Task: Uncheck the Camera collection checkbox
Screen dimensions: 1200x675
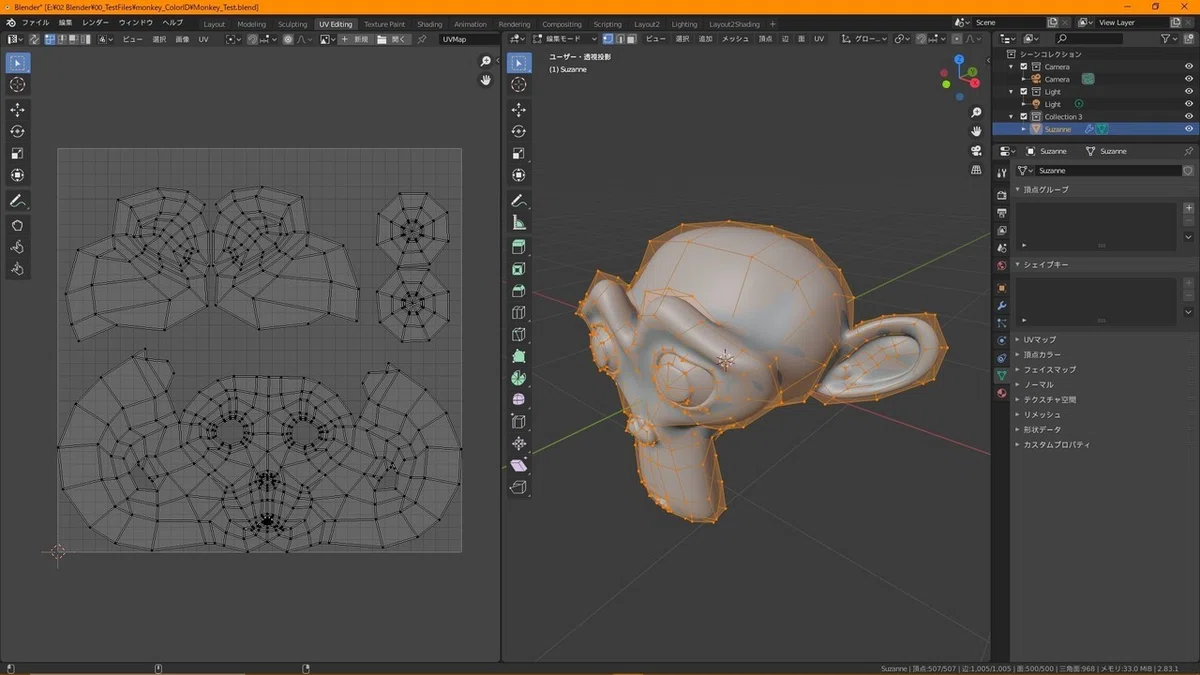Action: pos(1023,67)
